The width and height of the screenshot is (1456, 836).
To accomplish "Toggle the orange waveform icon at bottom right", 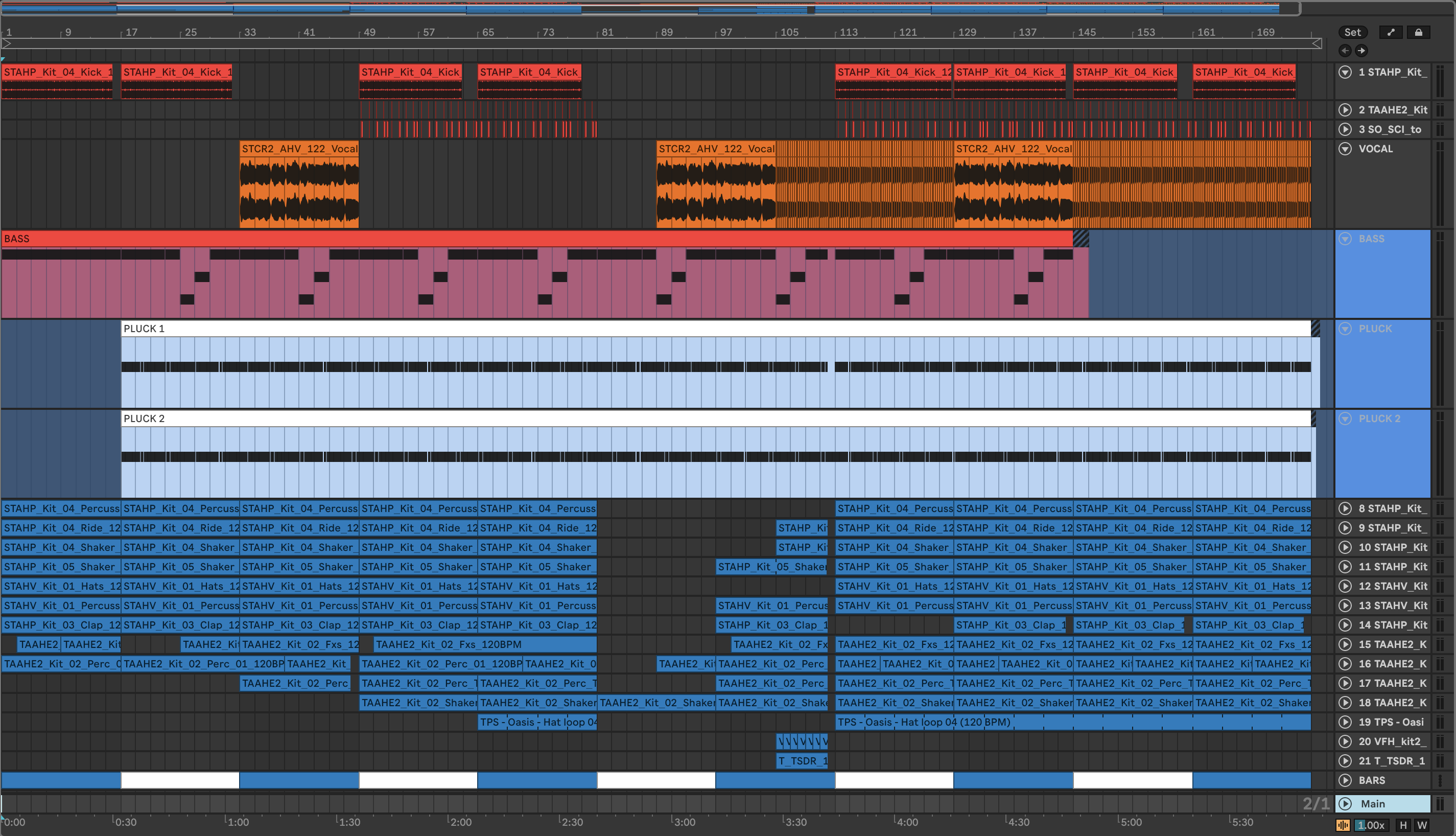I will [1343, 825].
